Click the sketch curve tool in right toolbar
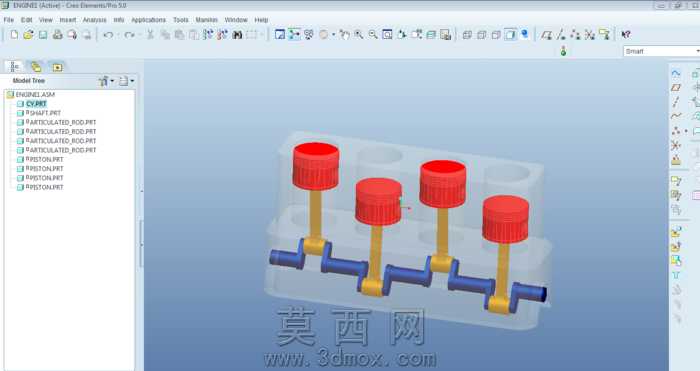The height and width of the screenshot is (371, 700). tap(676, 73)
